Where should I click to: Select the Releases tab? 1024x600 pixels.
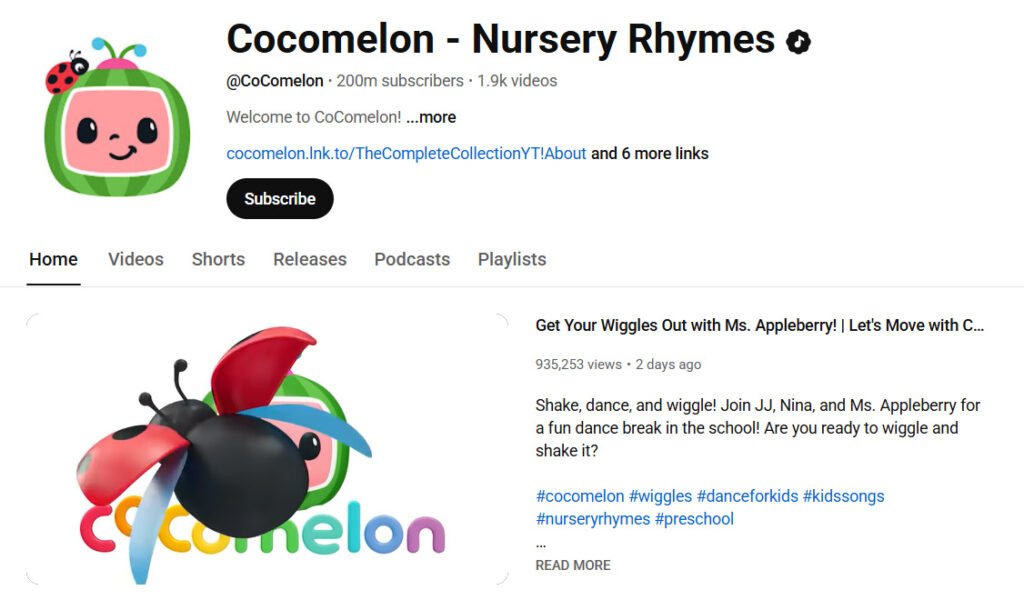[x=309, y=259]
